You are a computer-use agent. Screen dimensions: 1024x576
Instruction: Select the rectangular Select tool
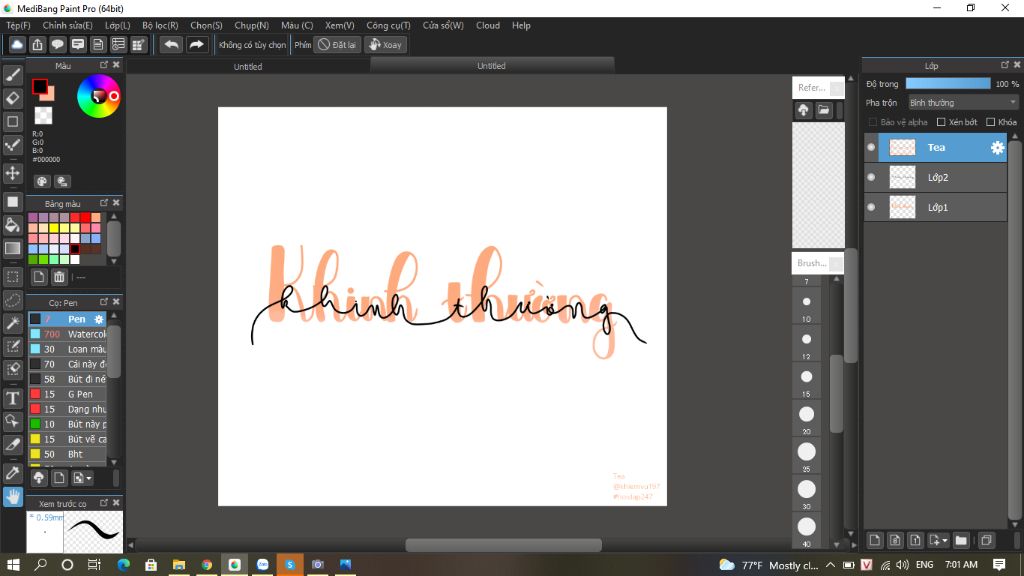[x=12, y=277]
